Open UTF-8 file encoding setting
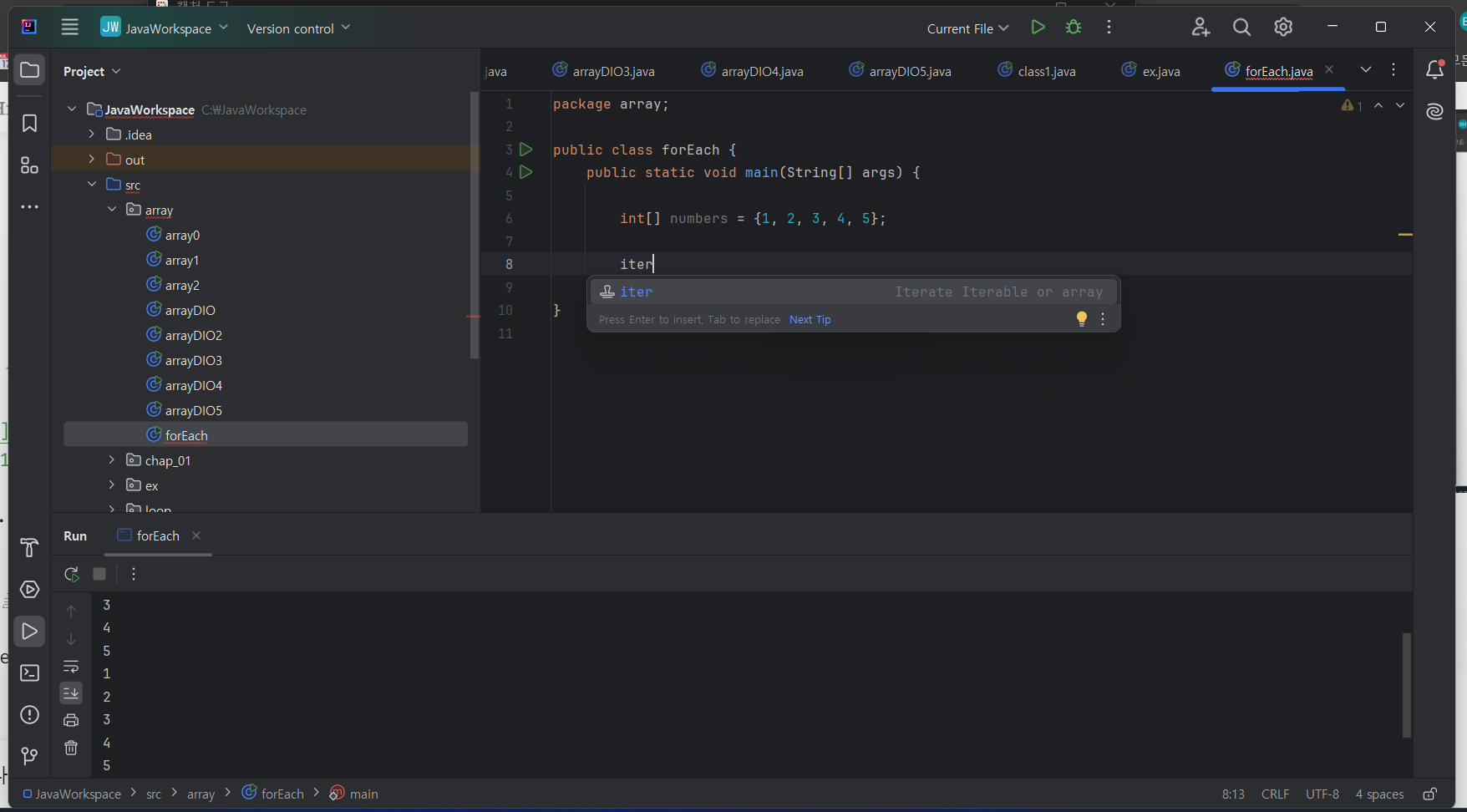1467x812 pixels. [x=1322, y=794]
